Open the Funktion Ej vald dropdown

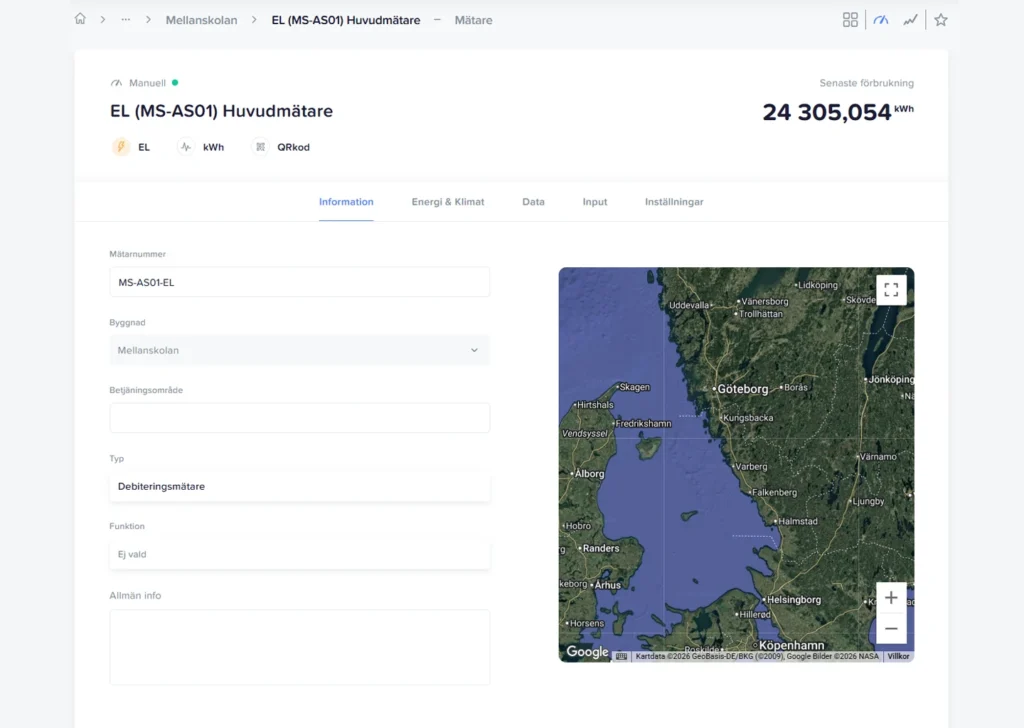click(299, 554)
